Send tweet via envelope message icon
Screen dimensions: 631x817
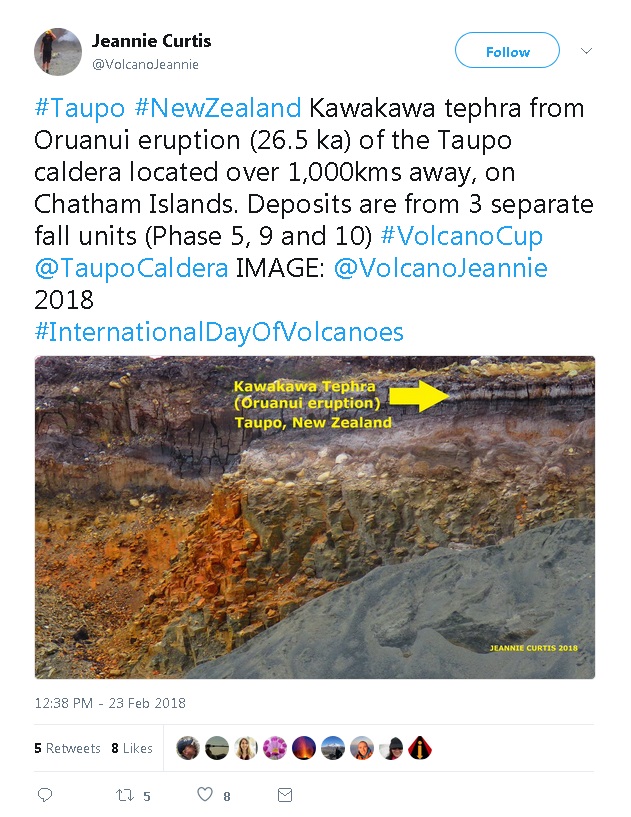pyautogui.click(x=285, y=795)
